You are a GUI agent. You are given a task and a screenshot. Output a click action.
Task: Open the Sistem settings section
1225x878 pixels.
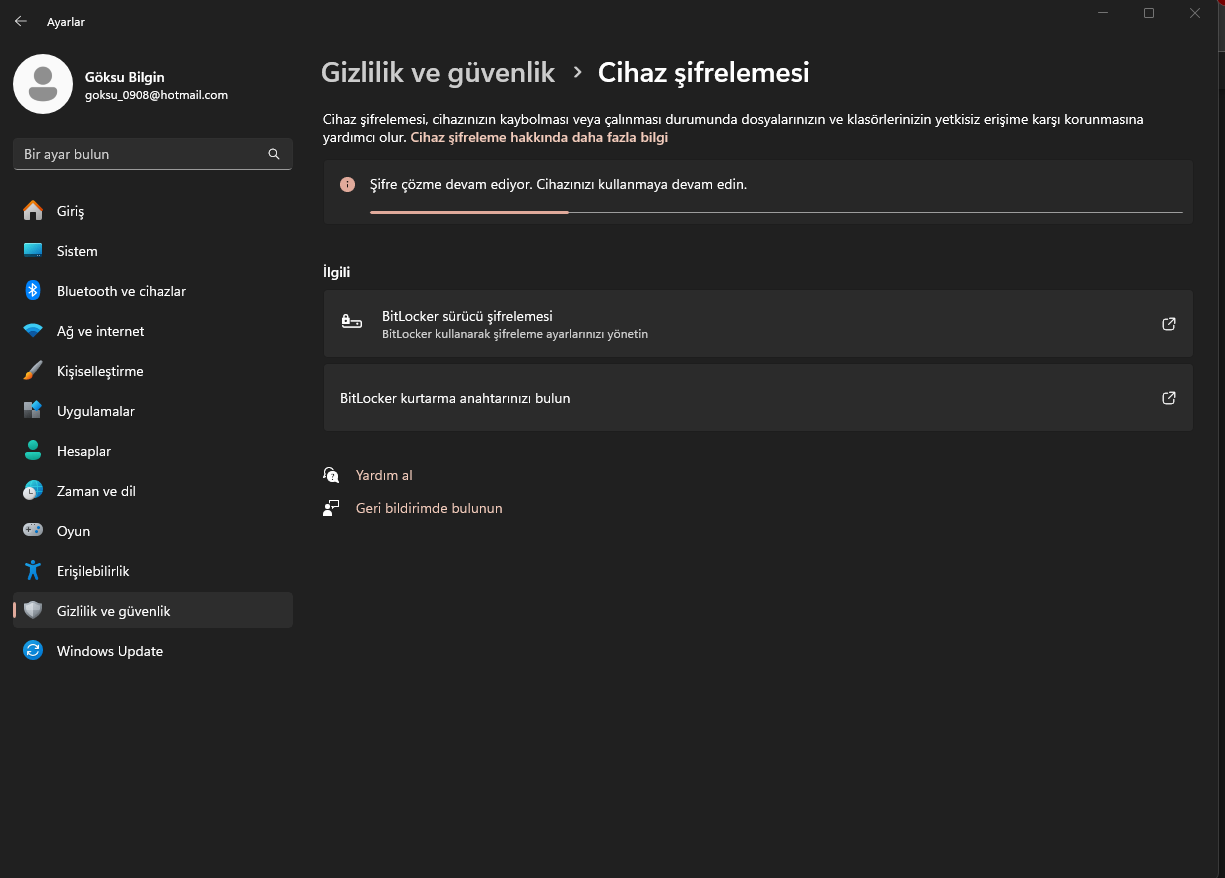pos(77,251)
